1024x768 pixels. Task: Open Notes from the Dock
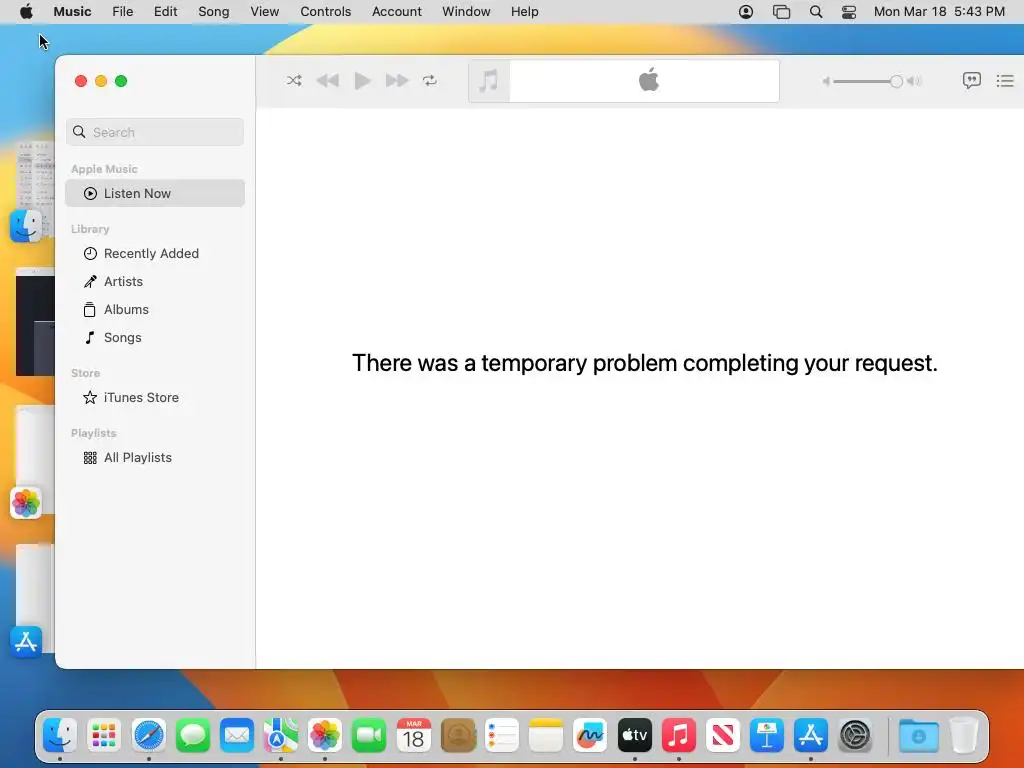(x=546, y=735)
